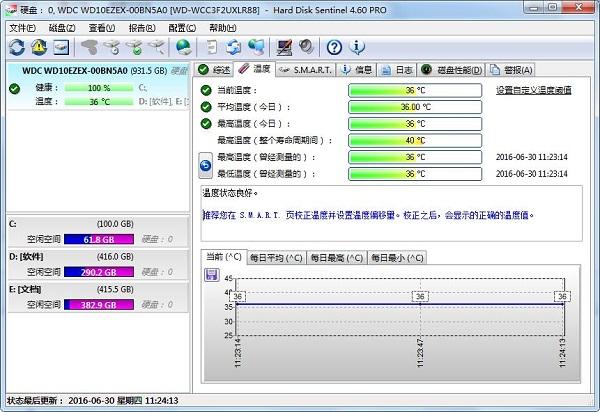The width and height of the screenshot is (600, 412).
Task: Open the 警报(A) alerts tab
Action: (510, 70)
